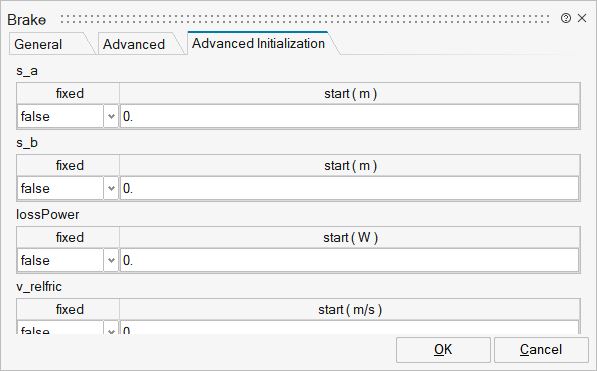Click the help question mark icon
Screen dimensions: 597x371
tap(566, 18)
